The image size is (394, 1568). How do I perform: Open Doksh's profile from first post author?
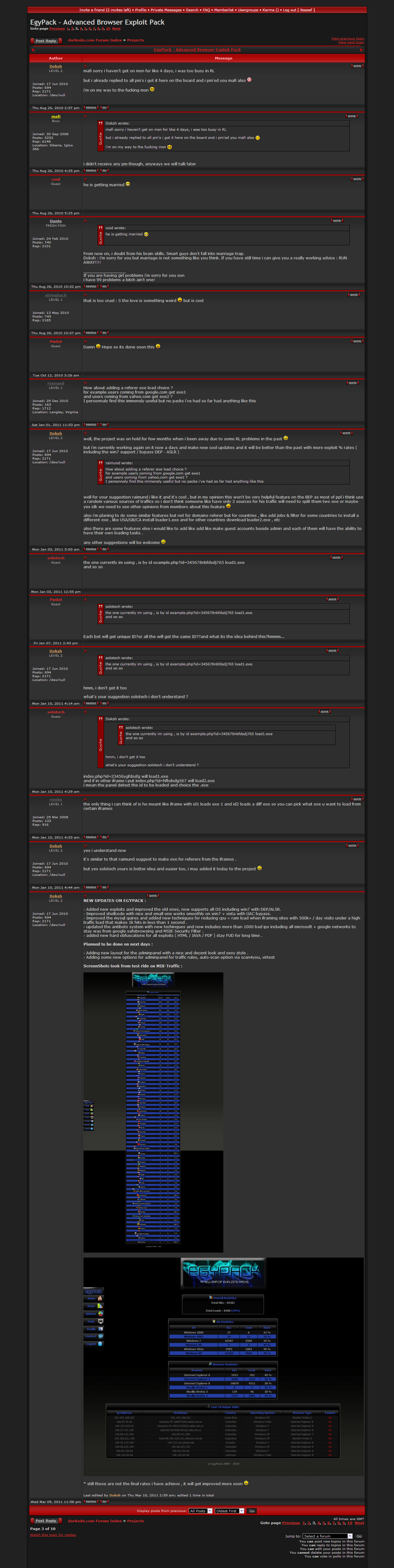[x=55, y=66]
